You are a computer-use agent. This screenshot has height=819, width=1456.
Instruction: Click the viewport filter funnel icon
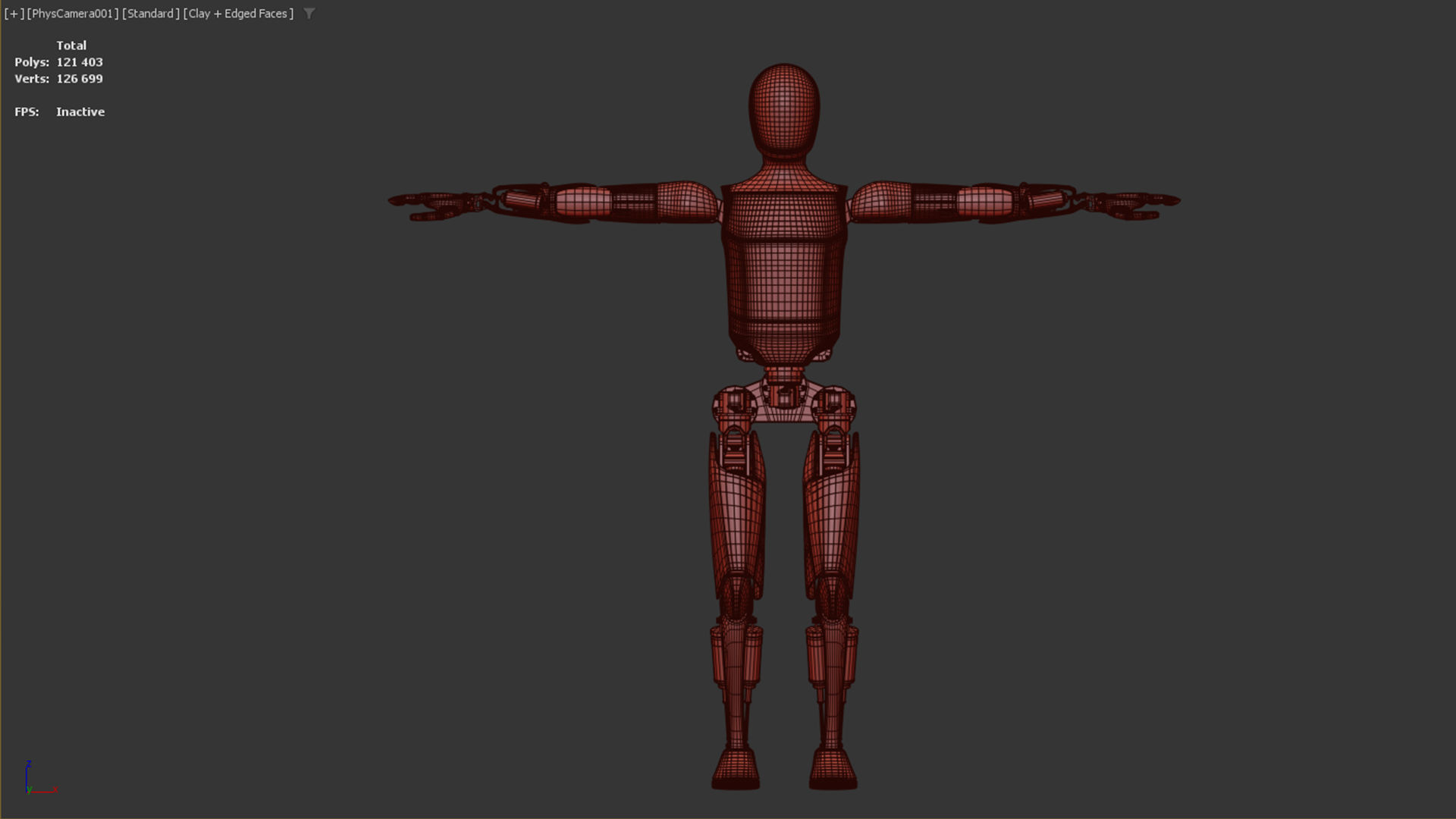coord(309,14)
